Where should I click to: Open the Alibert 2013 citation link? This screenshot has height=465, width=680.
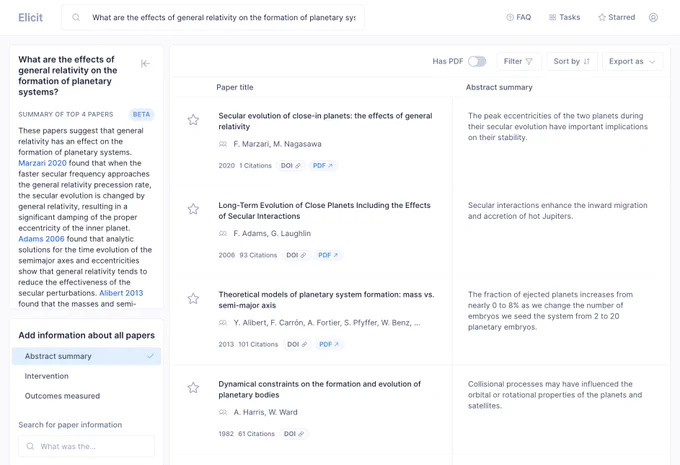121,293
